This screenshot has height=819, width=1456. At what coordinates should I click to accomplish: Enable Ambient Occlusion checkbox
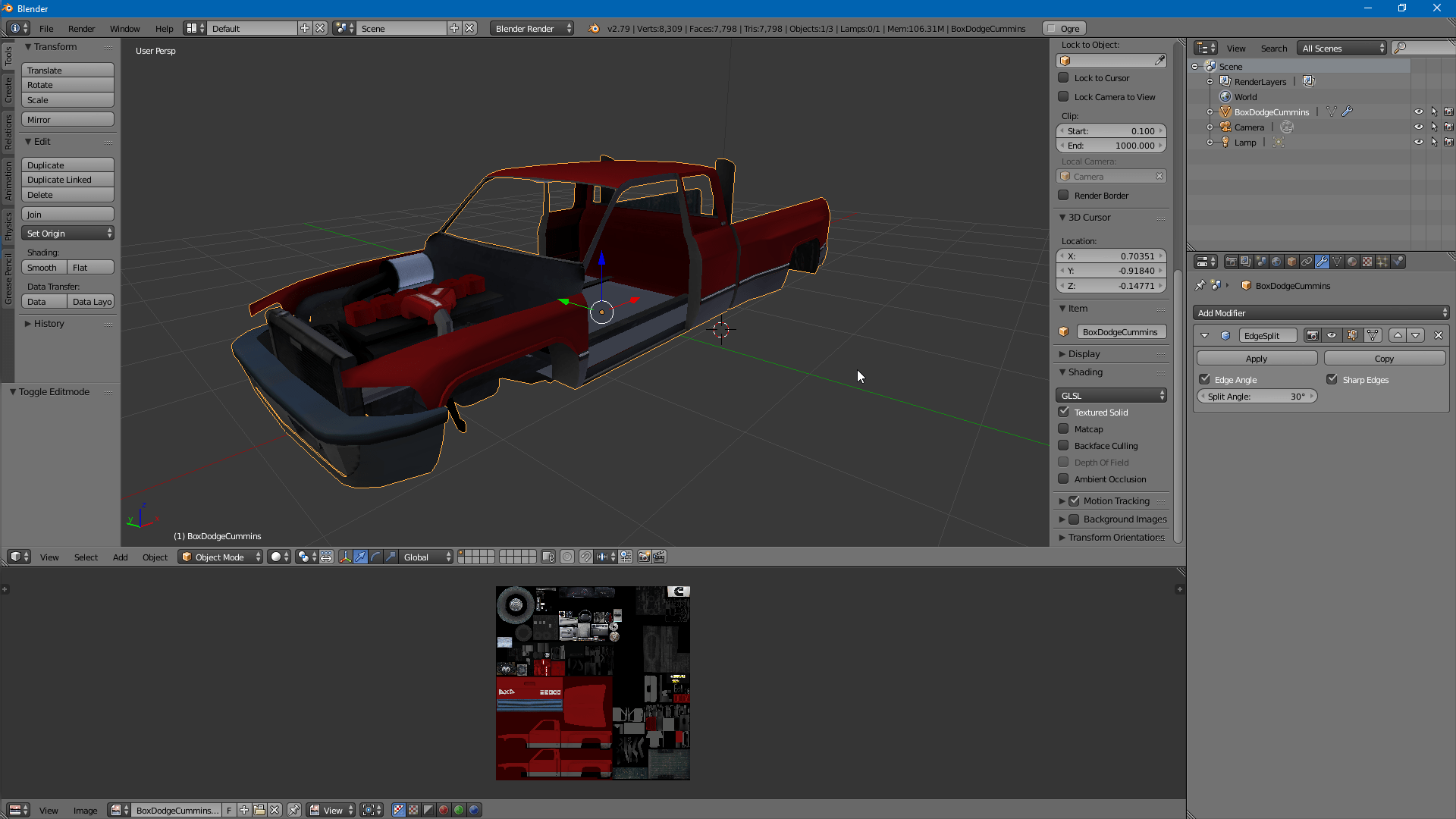(1063, 479)
